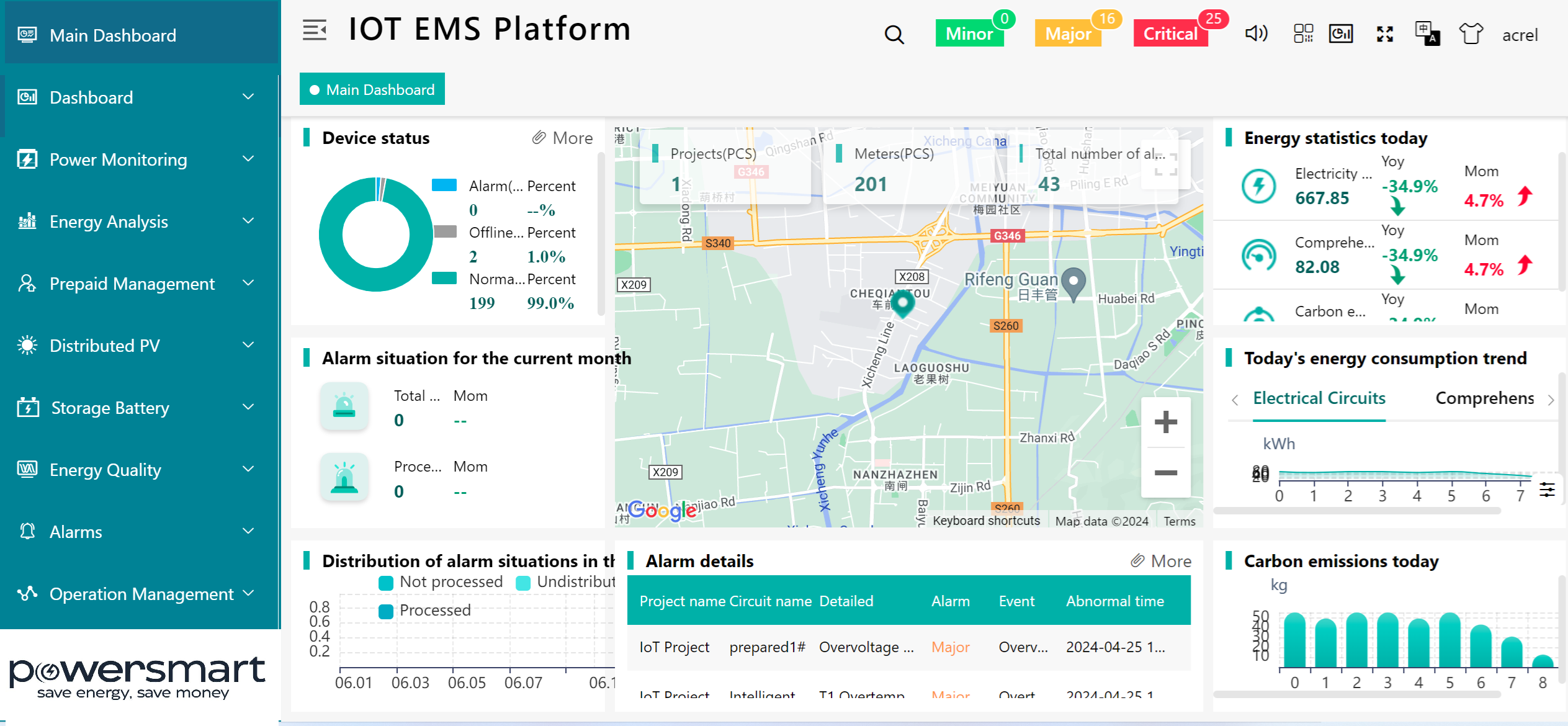The height and width of the screenshot is (726, 1568).
Task: Enter fullscreen mode with expand icon
Action: click(x=1385, y=34)
